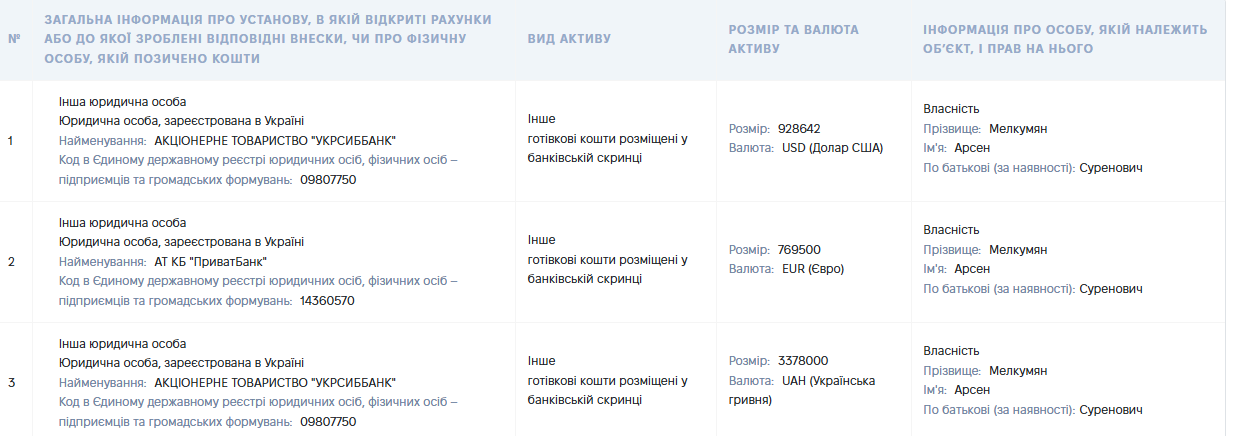Click the 'РОЗМІР ТА ВАЛЮТА АКТИВУ' header
The width and height of the screenshot is (1243, 436).
(x=794, y=39)
